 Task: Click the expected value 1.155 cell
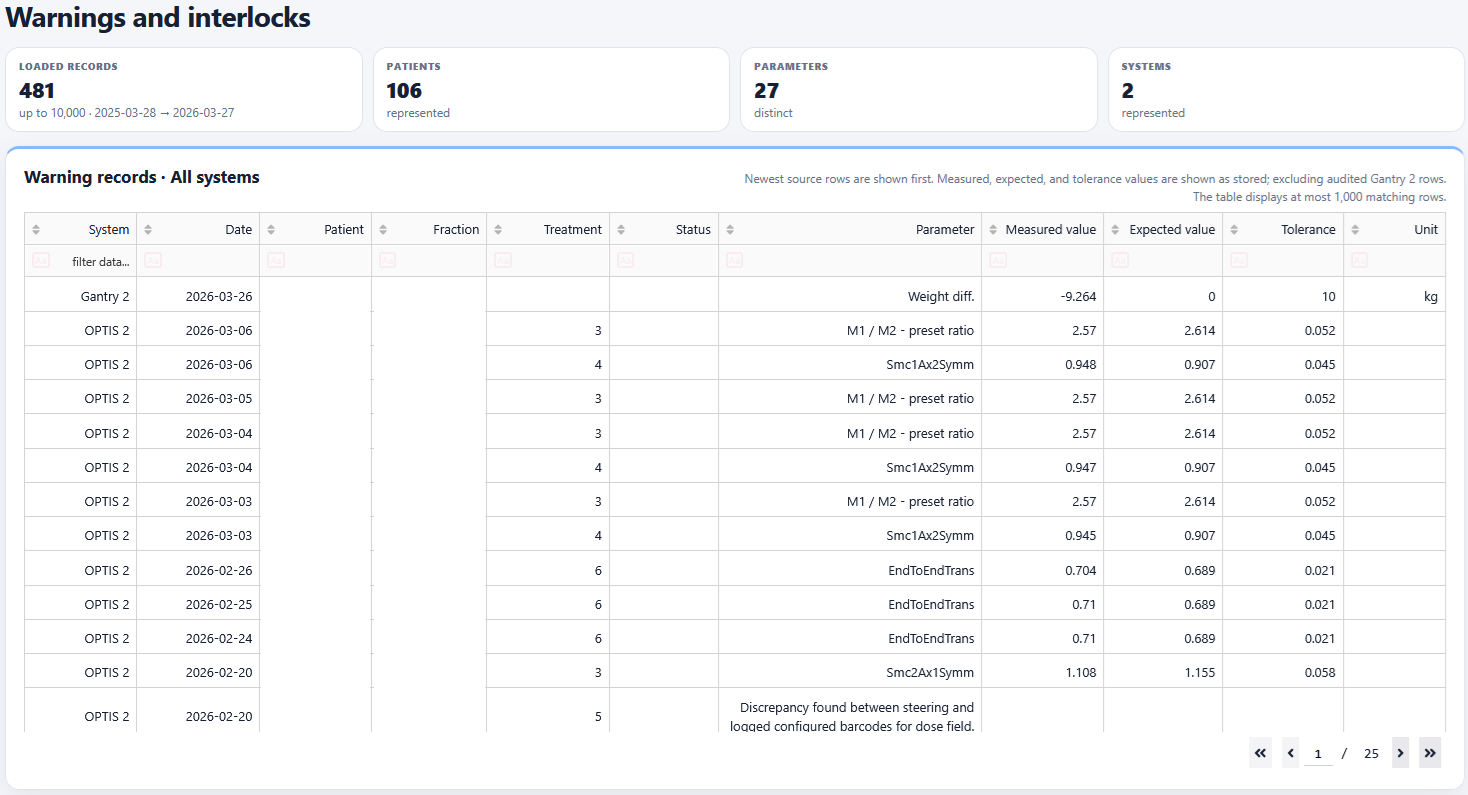point(1163,672)
